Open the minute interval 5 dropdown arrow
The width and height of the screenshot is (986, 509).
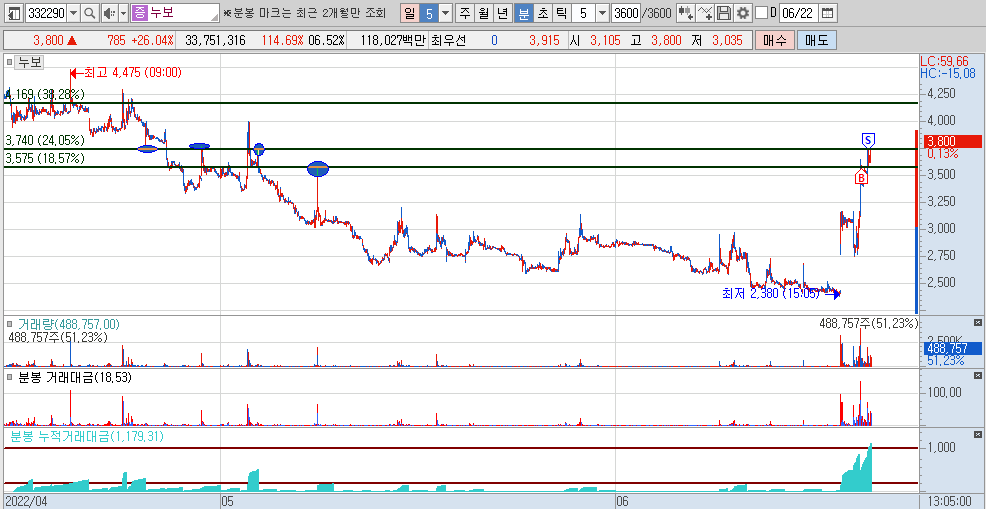(602, 13)
